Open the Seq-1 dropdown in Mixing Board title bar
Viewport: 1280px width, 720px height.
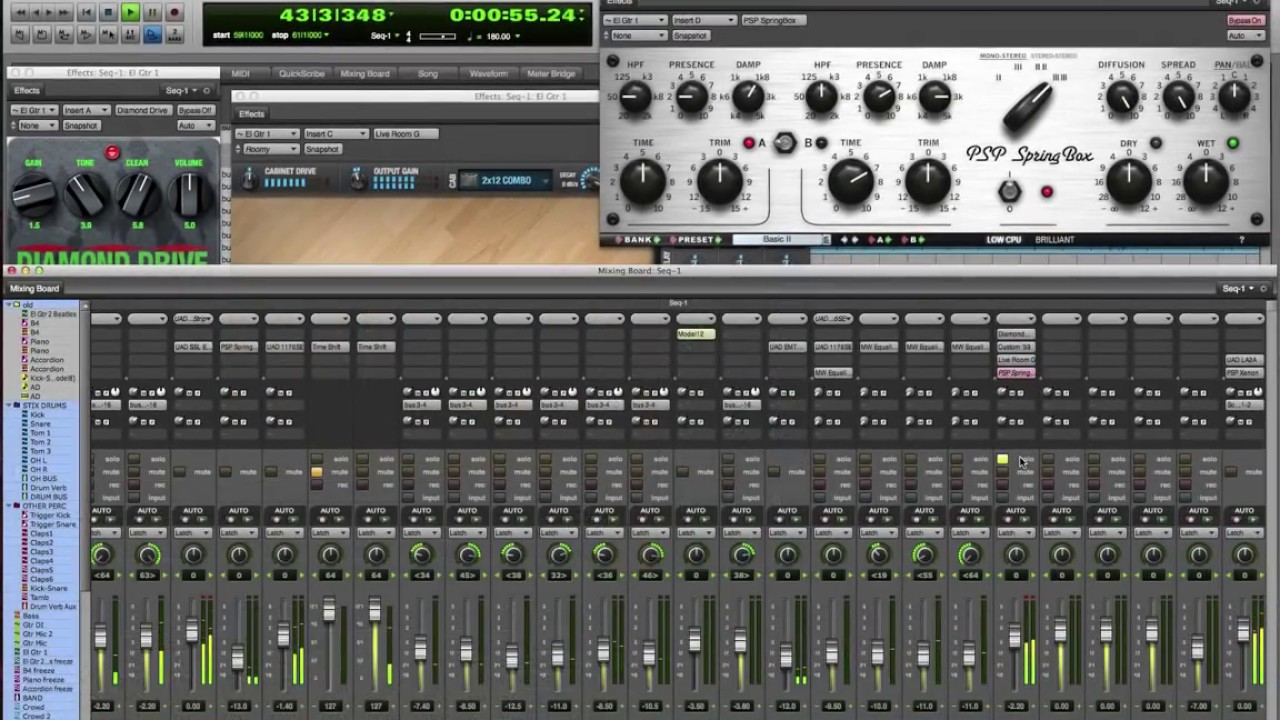1238,289
